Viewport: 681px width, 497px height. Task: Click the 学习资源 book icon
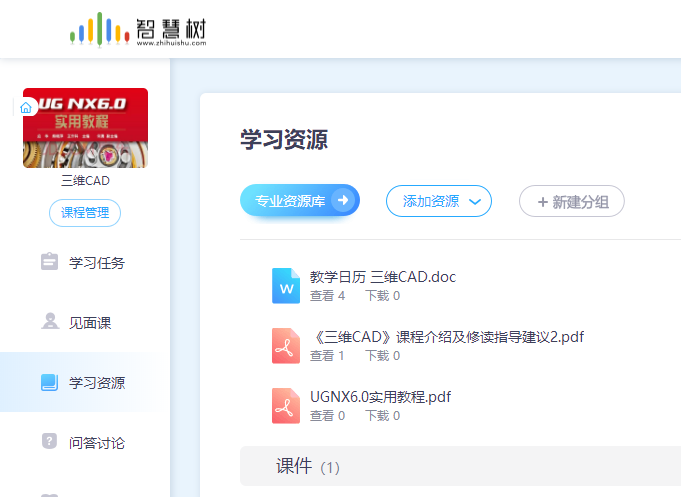point(49,382)
